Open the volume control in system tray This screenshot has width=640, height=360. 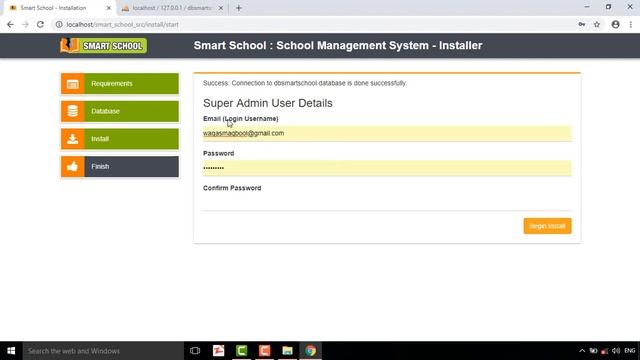pyautogui.click(x=616, y=351)
